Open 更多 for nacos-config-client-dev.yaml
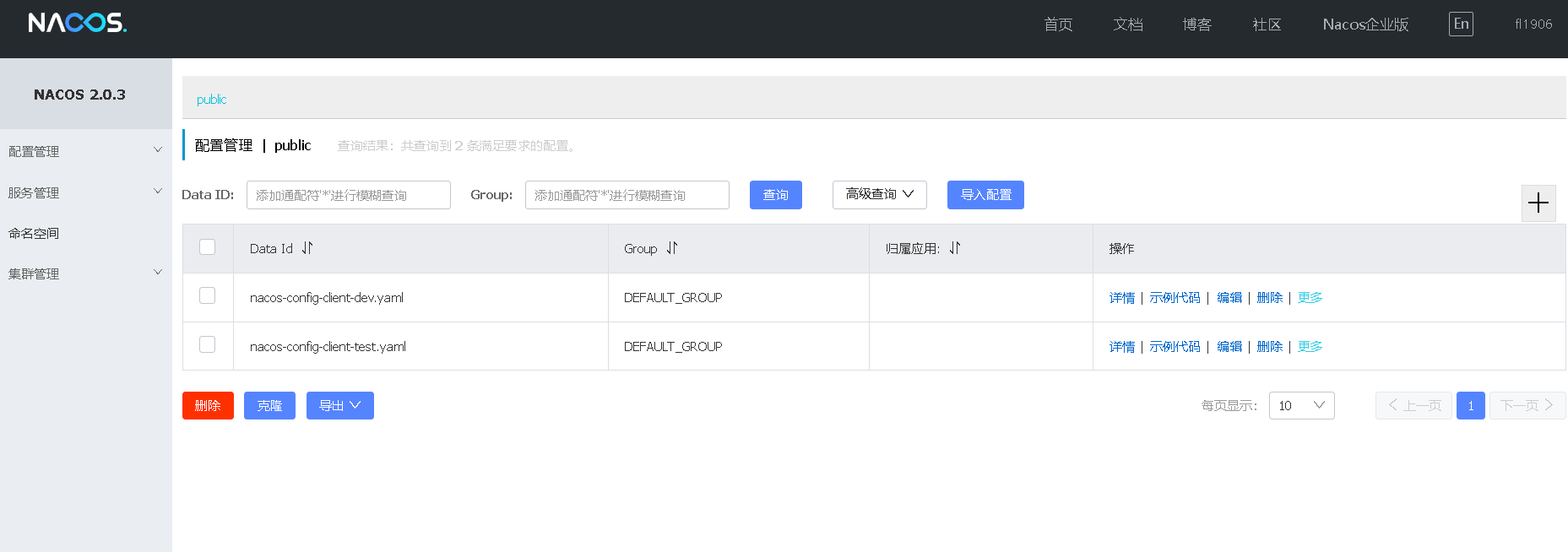The image size is (1568, 552). click(1310, 297)
